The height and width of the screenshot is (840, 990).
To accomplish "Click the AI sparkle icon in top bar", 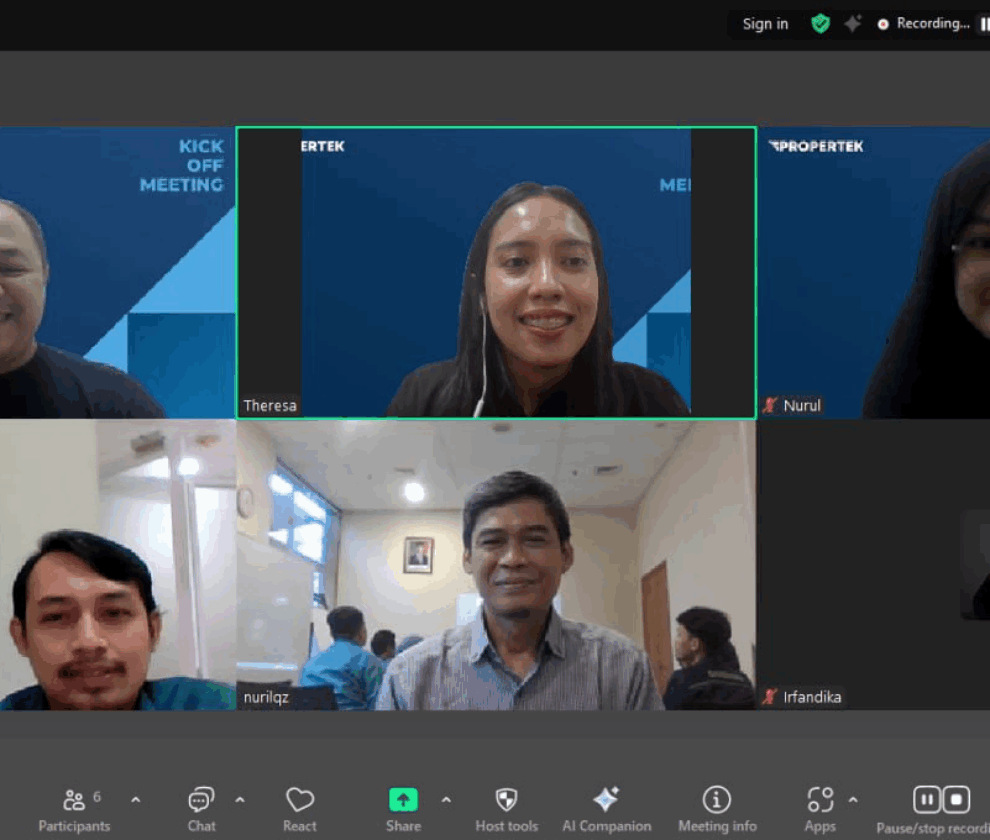I will (852, 24).
